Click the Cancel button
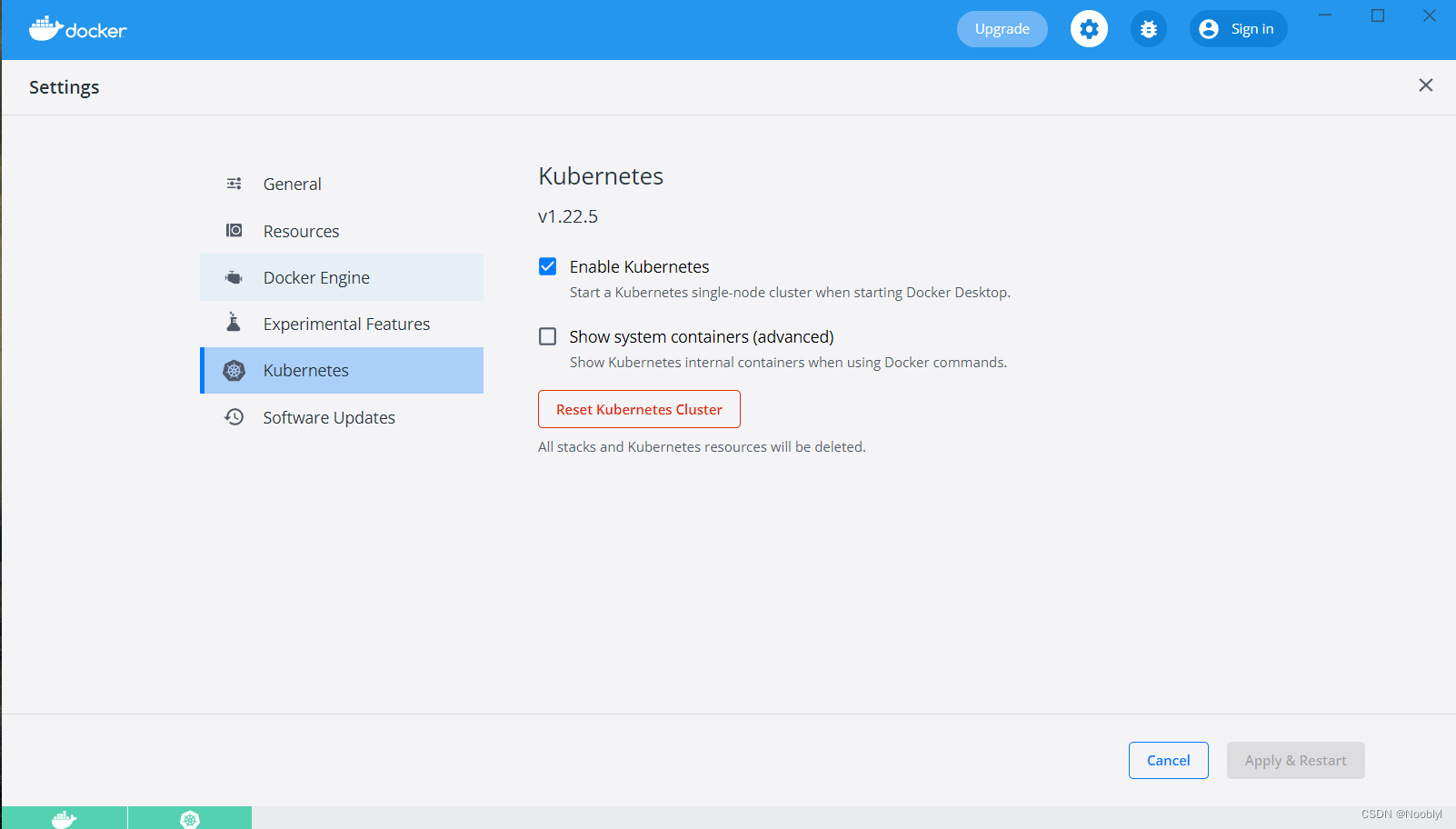The image size is (1456, 829). 1169,760
